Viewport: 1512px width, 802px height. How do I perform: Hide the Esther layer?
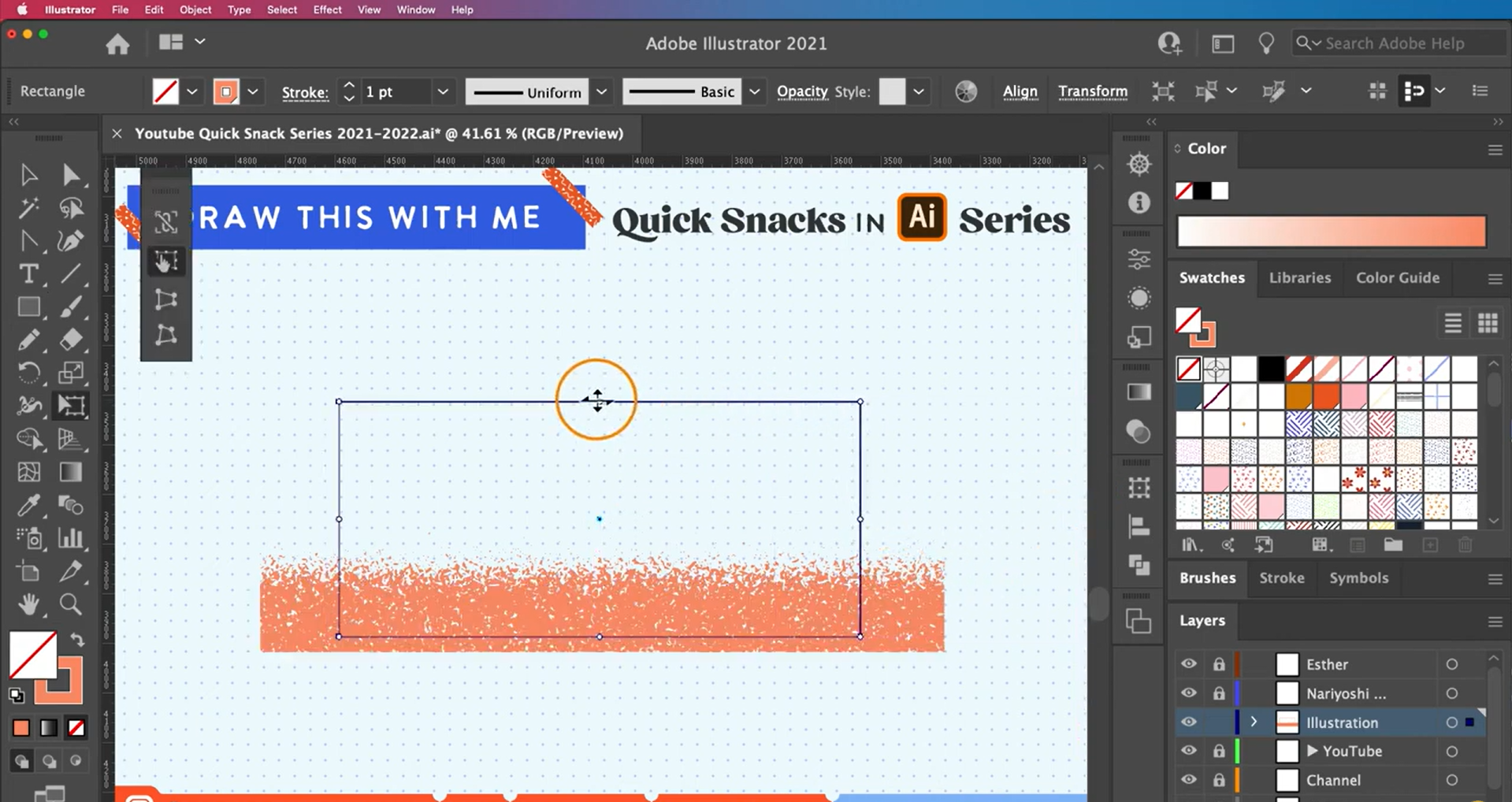[x=1189, y=664]
